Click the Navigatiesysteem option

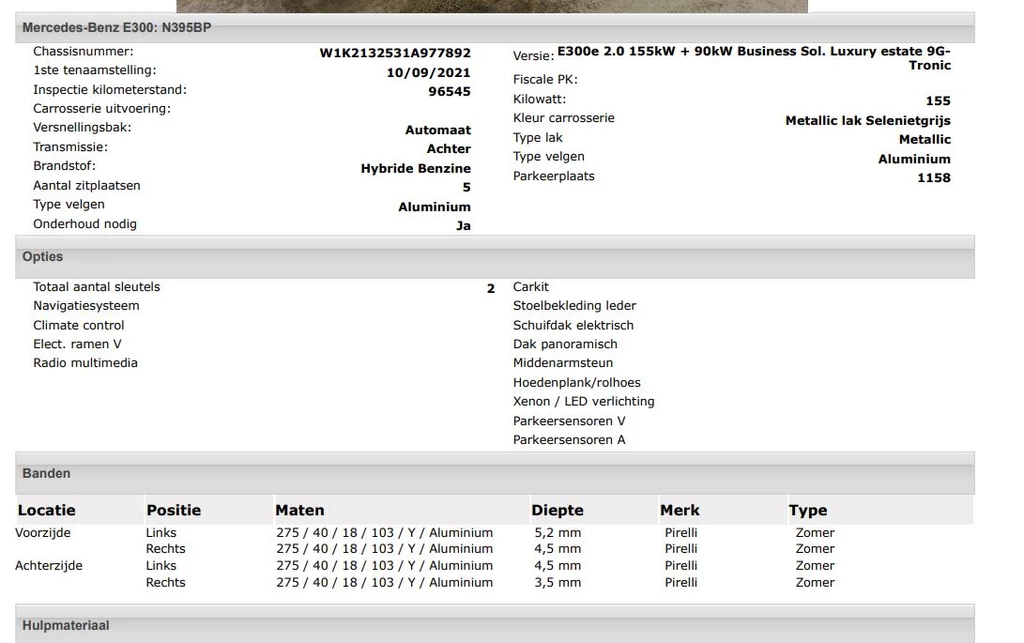pyautogui.click(x=86, y=306)
